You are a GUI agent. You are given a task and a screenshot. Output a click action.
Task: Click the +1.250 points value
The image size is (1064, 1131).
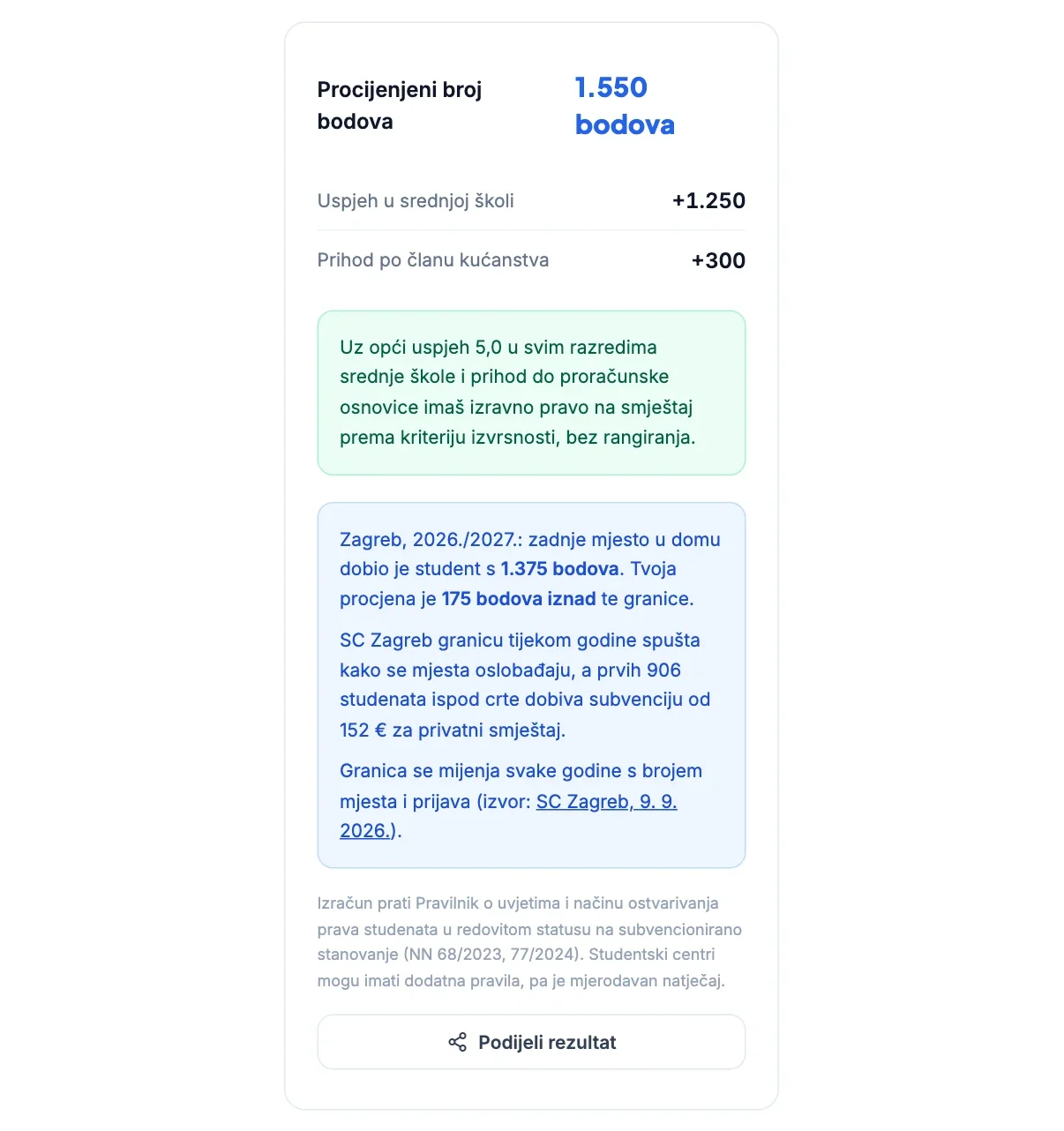[x=708, y=201]
